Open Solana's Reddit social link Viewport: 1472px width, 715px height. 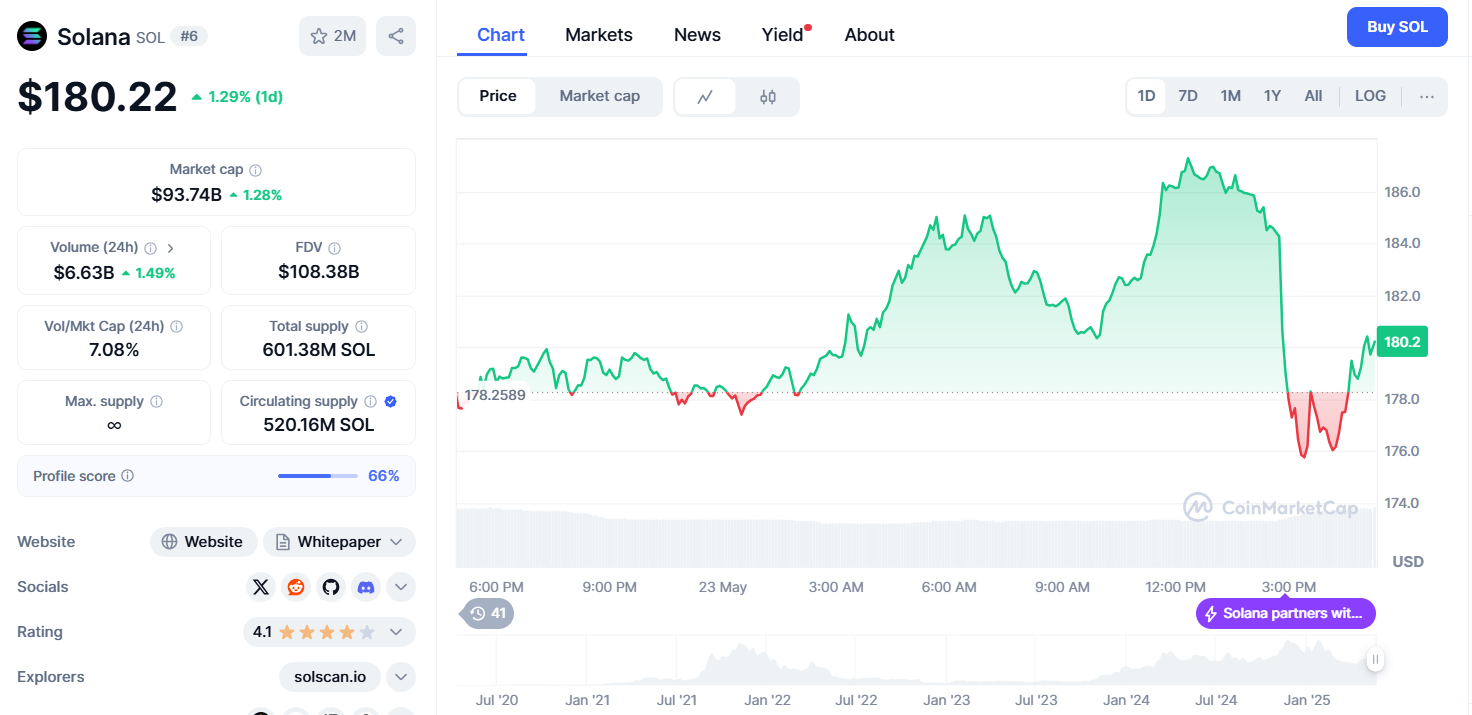click(296, 587)
